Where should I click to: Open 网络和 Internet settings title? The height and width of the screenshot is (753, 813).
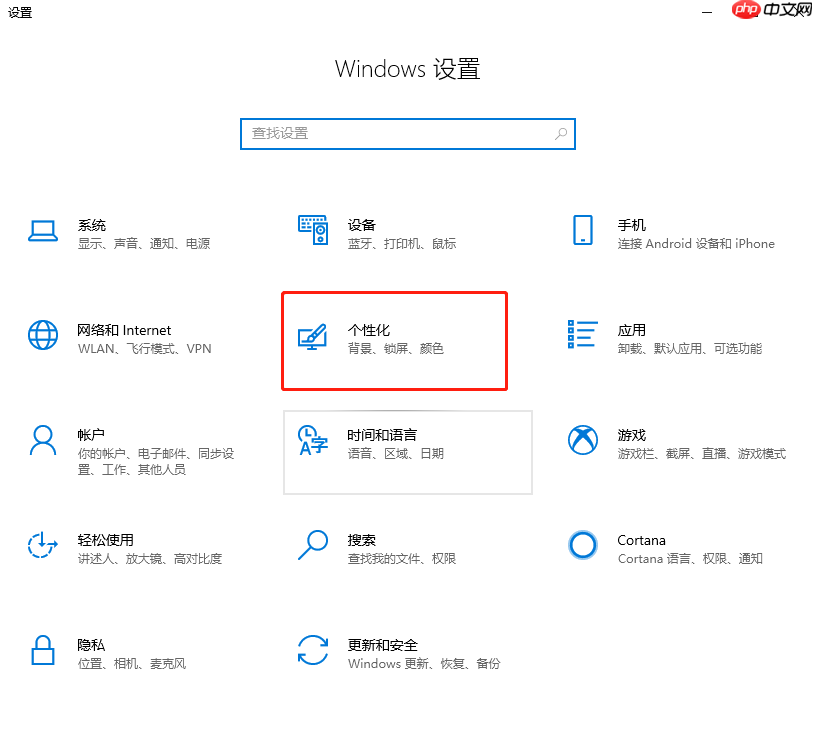point(124,330)
